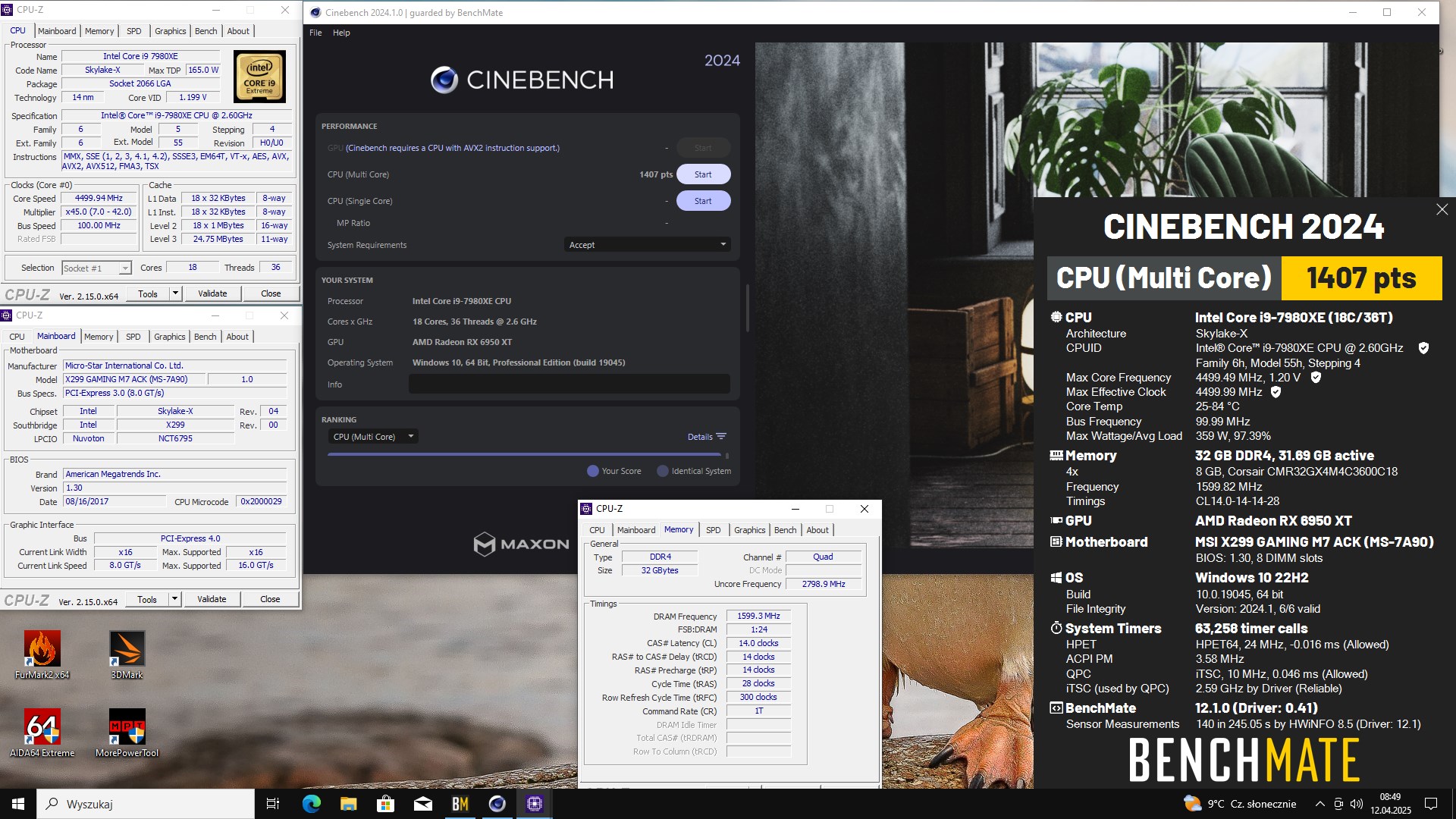The width and height of the screenshot is (1456, 819).
Task: Open CPU (Multi Core) ranking dropdown
Action: pyautogui.click(x=373, y=437)
